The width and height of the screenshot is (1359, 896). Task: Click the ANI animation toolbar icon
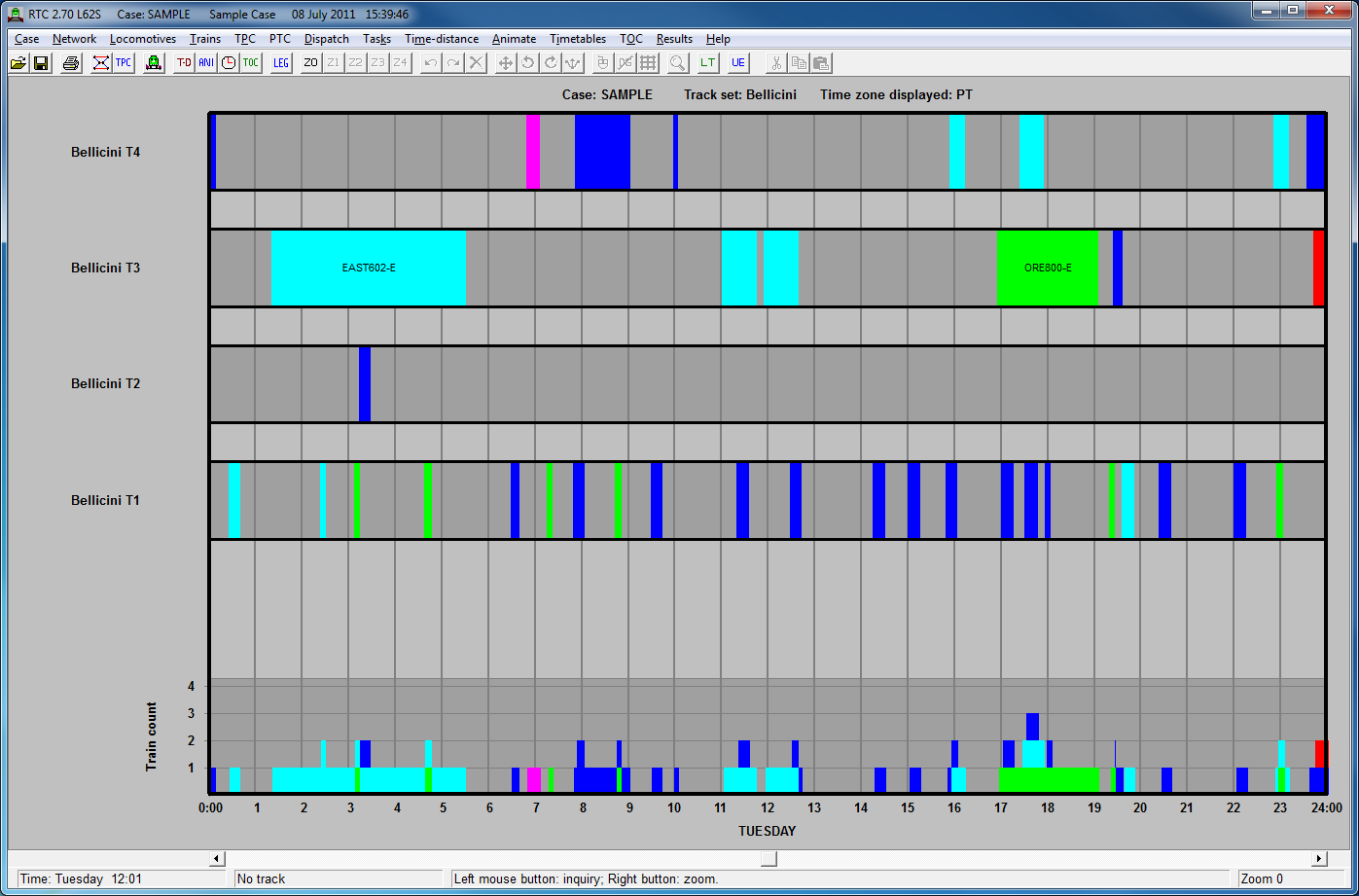click(206, 63)
